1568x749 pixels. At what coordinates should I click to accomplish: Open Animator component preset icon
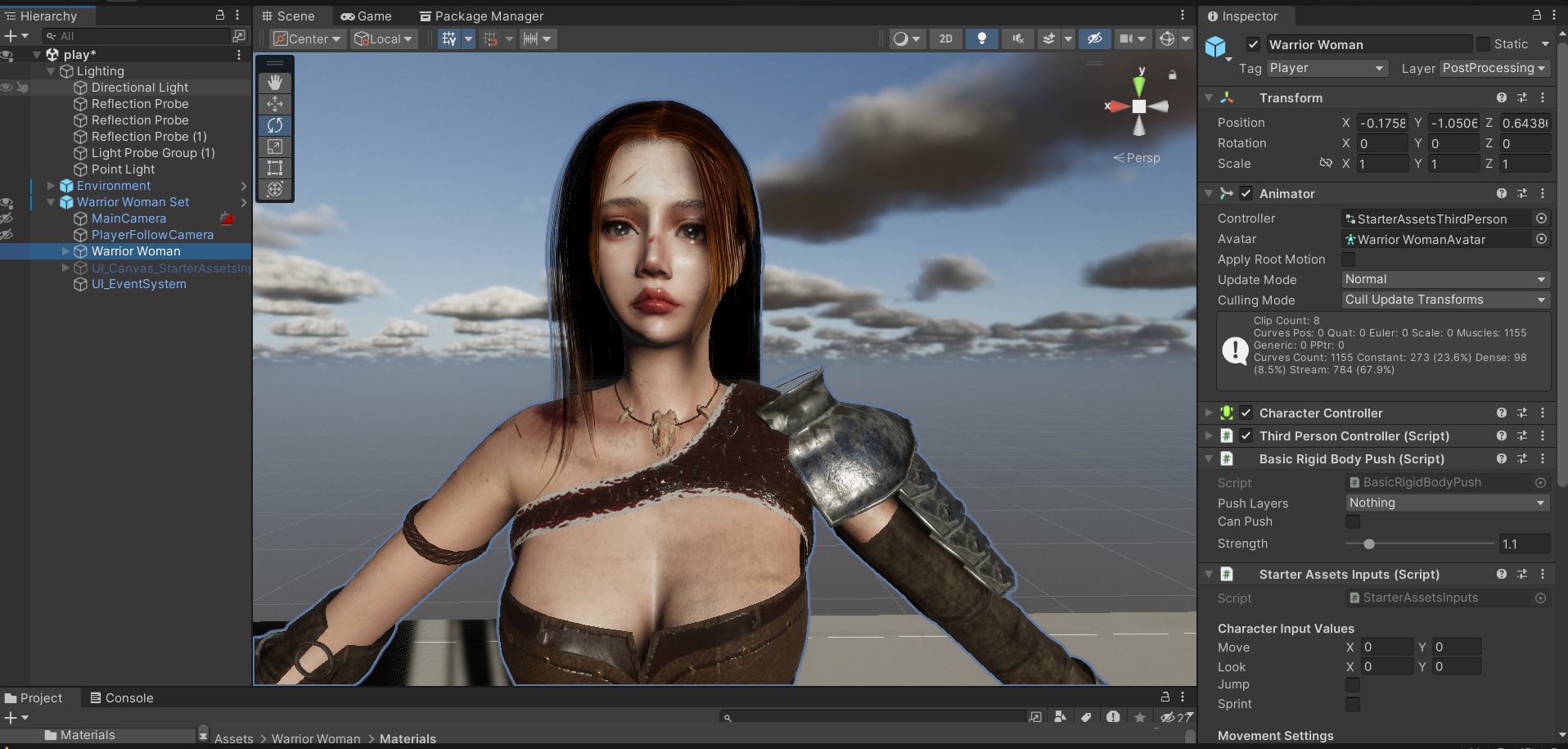[x=1522, y=193]
